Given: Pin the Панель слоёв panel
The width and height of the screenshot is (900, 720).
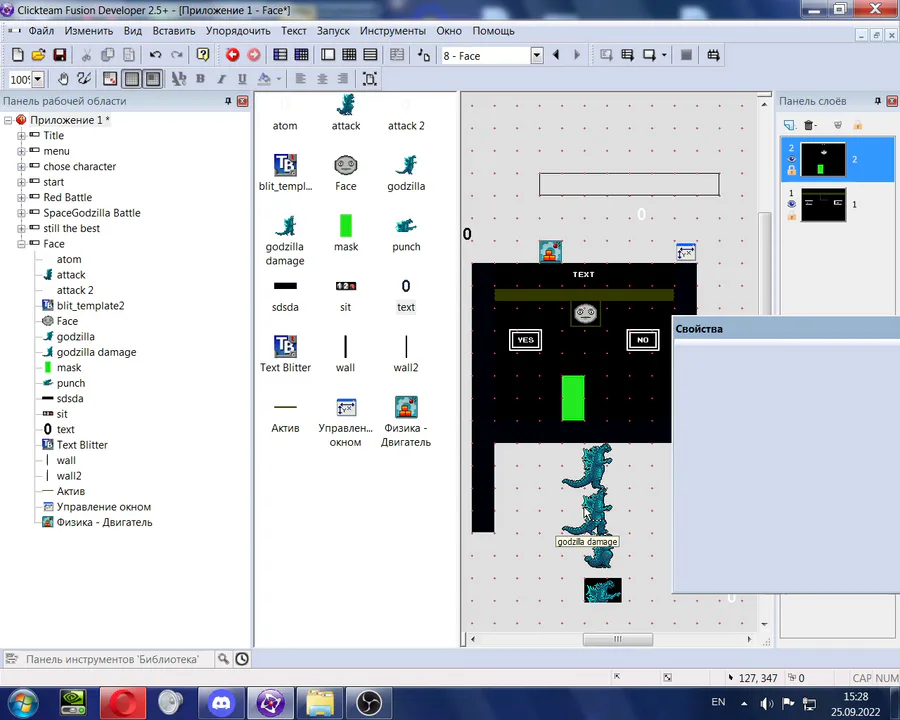Looking at the screenshot, I should pos(878,101).
